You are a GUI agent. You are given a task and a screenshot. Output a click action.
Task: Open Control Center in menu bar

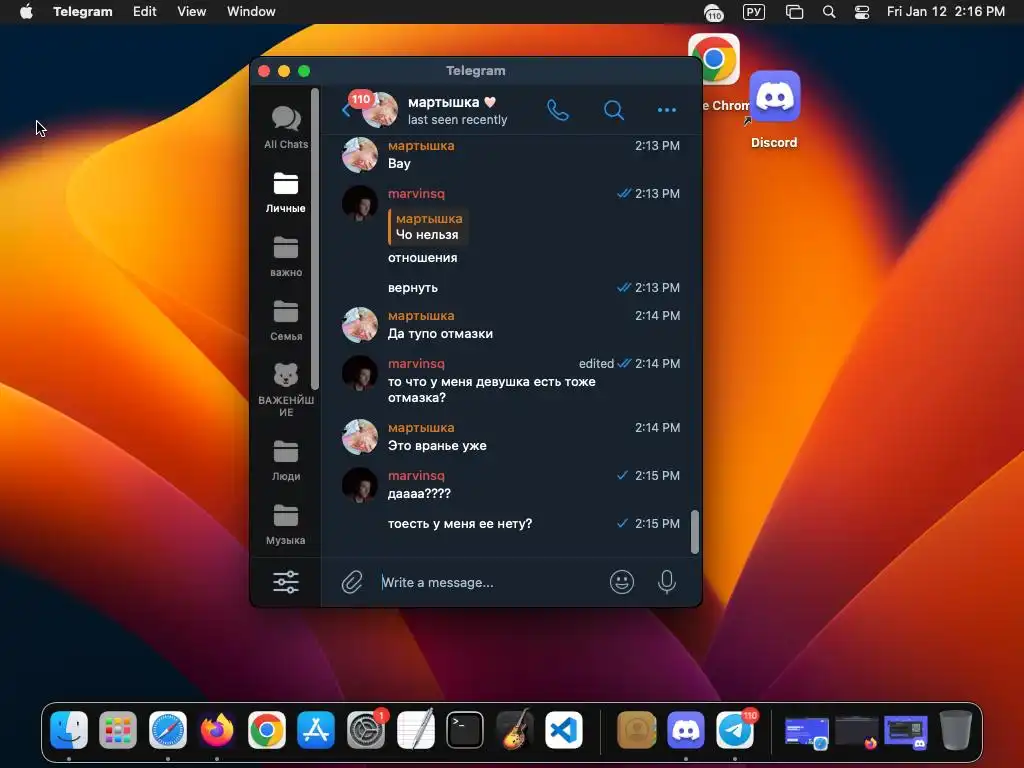(862, 12)
